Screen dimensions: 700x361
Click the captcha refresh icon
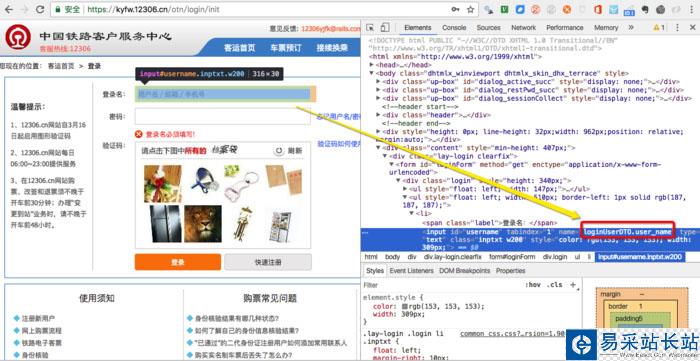coord(279,151)
